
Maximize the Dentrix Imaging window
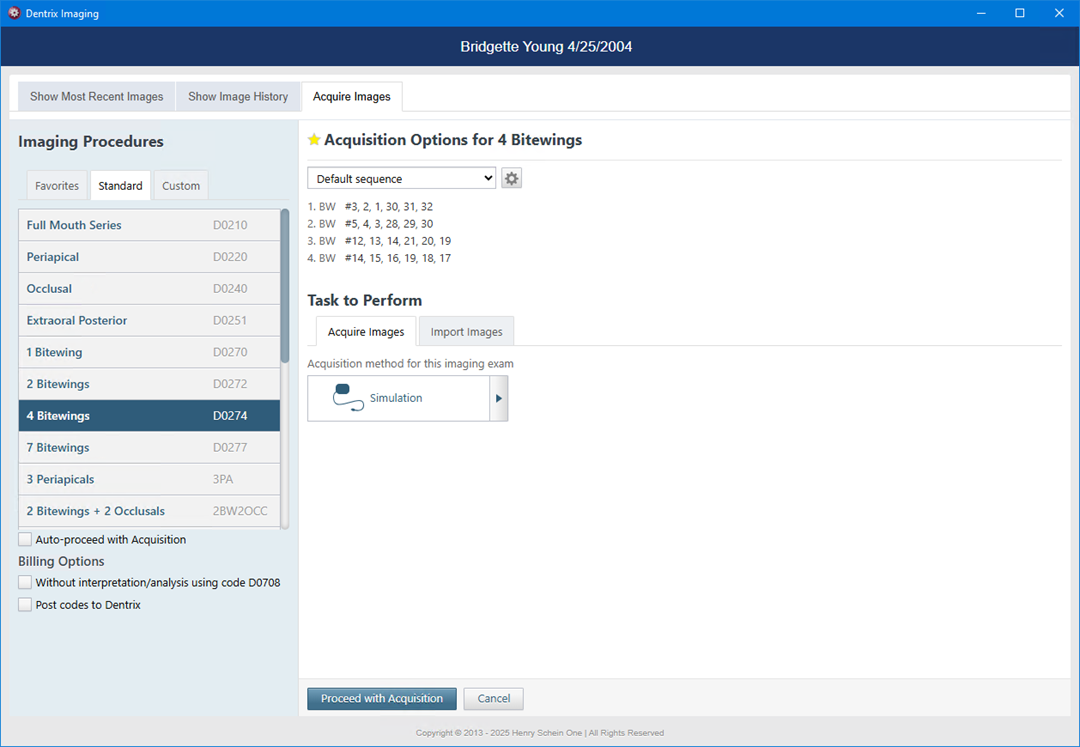(1020, 13)
